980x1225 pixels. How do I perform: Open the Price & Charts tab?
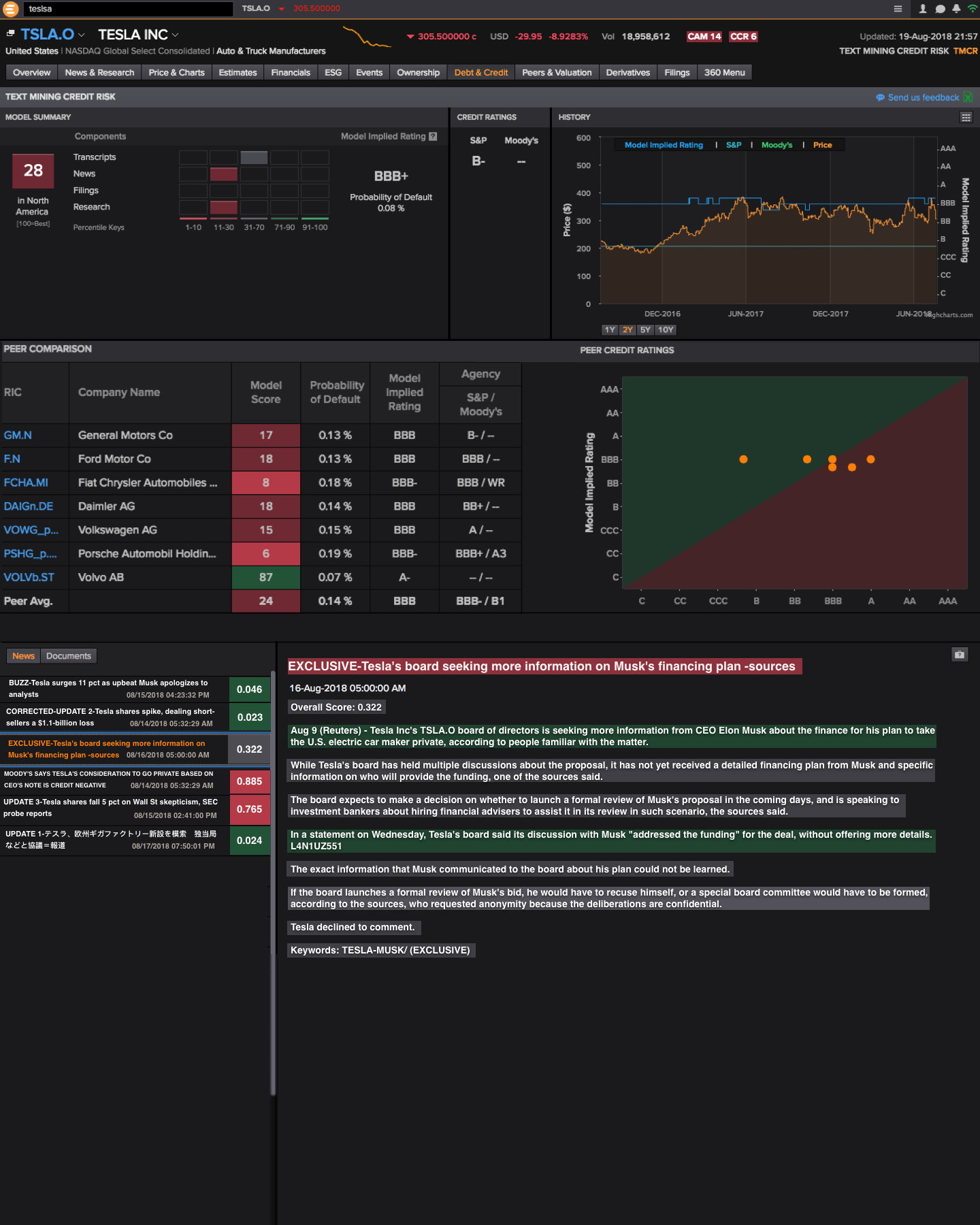[176, 73]
